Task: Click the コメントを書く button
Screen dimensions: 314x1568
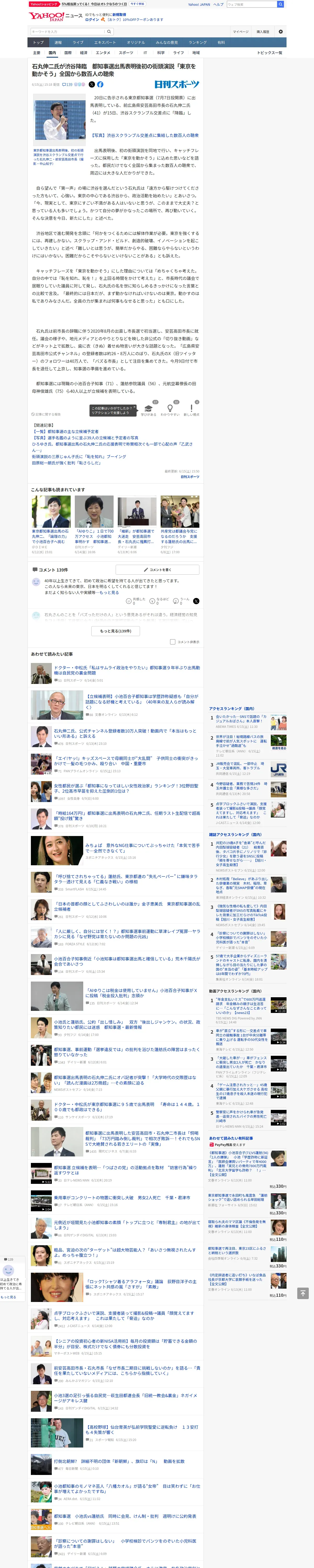Action: pyautogui.click(x=157, y=570)
